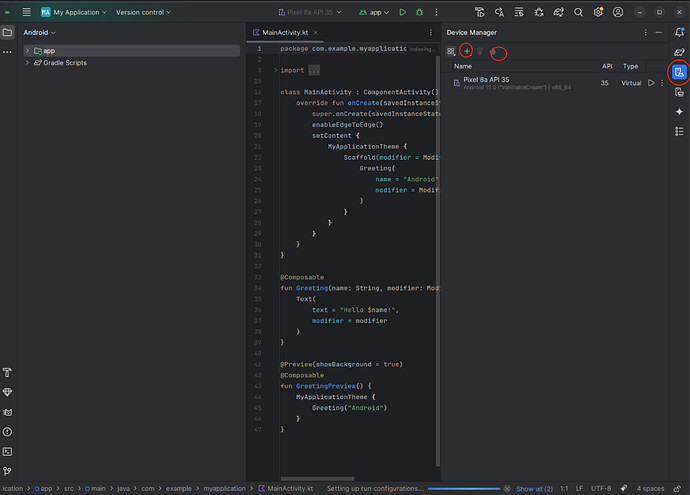Toggle Device Manager tool window button

pos(679,72)
